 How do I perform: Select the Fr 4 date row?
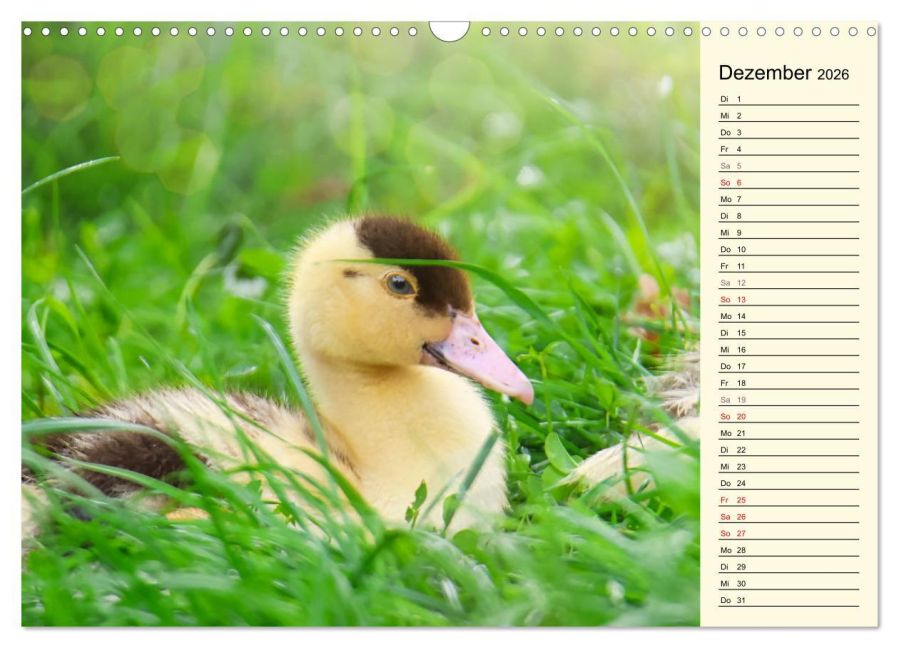pyautogui.click(x=789, y=149)
